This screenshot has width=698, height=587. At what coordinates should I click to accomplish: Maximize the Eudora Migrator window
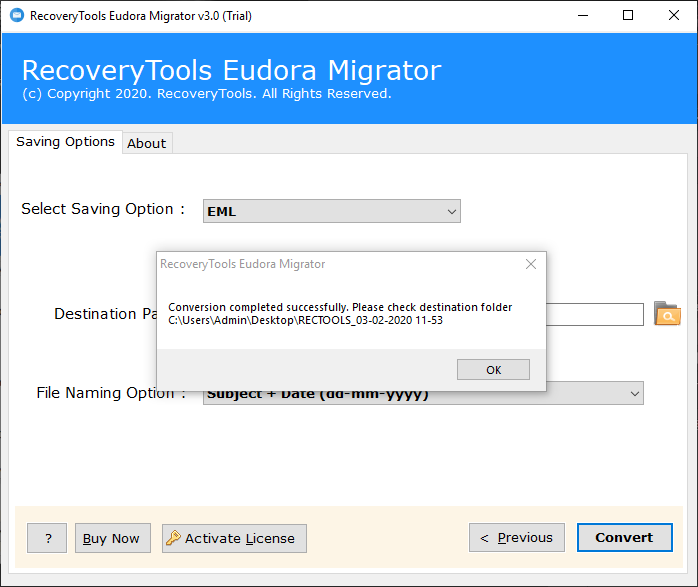pyautogui.click(x=628, y=16)
